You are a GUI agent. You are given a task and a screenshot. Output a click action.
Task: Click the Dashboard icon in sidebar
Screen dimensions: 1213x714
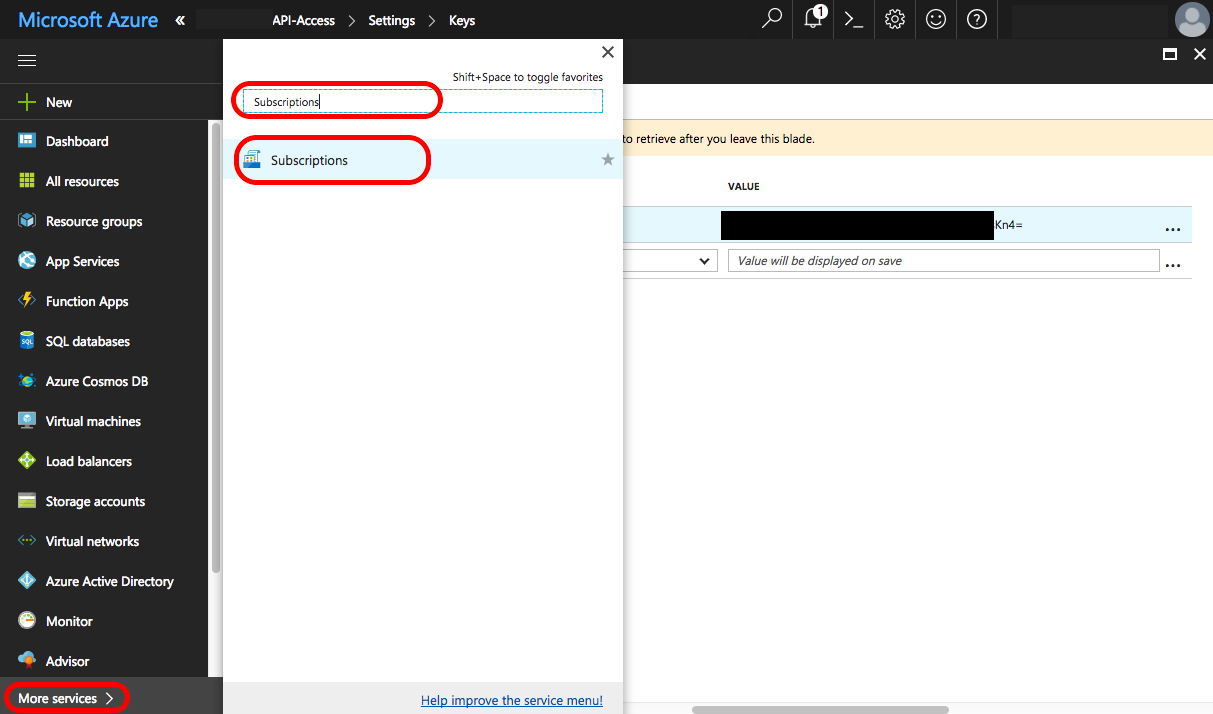tap(27, 141)
